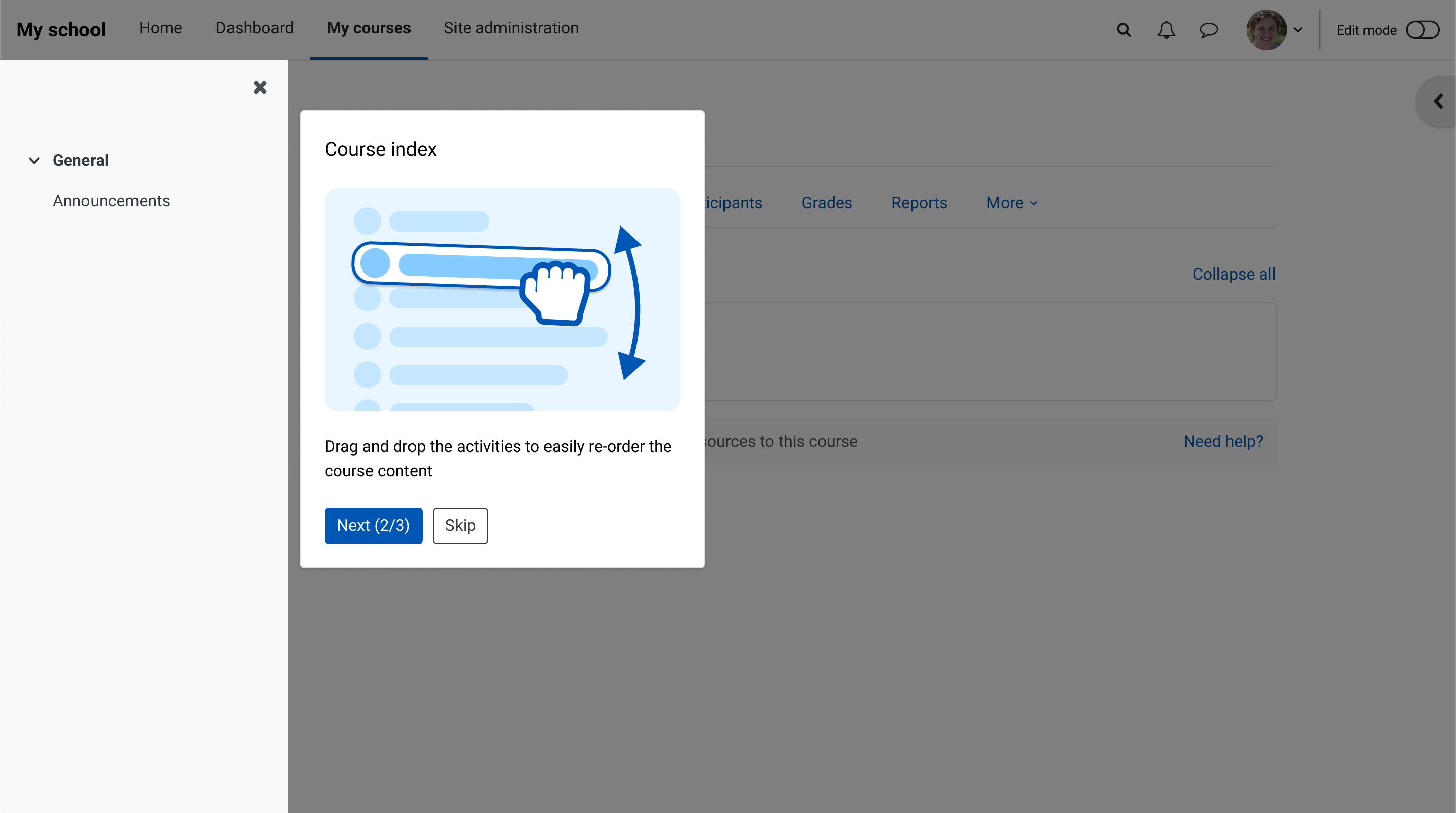The width and height of the screenshot is (1456, 813).
Task: Open the Need help? link
Action: tap(1223, 441)
